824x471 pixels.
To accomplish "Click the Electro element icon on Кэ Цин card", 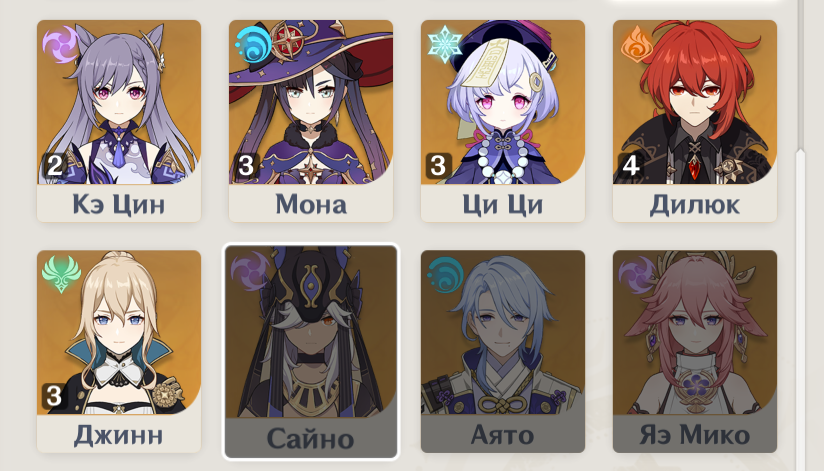I will (x=60, y=45).
